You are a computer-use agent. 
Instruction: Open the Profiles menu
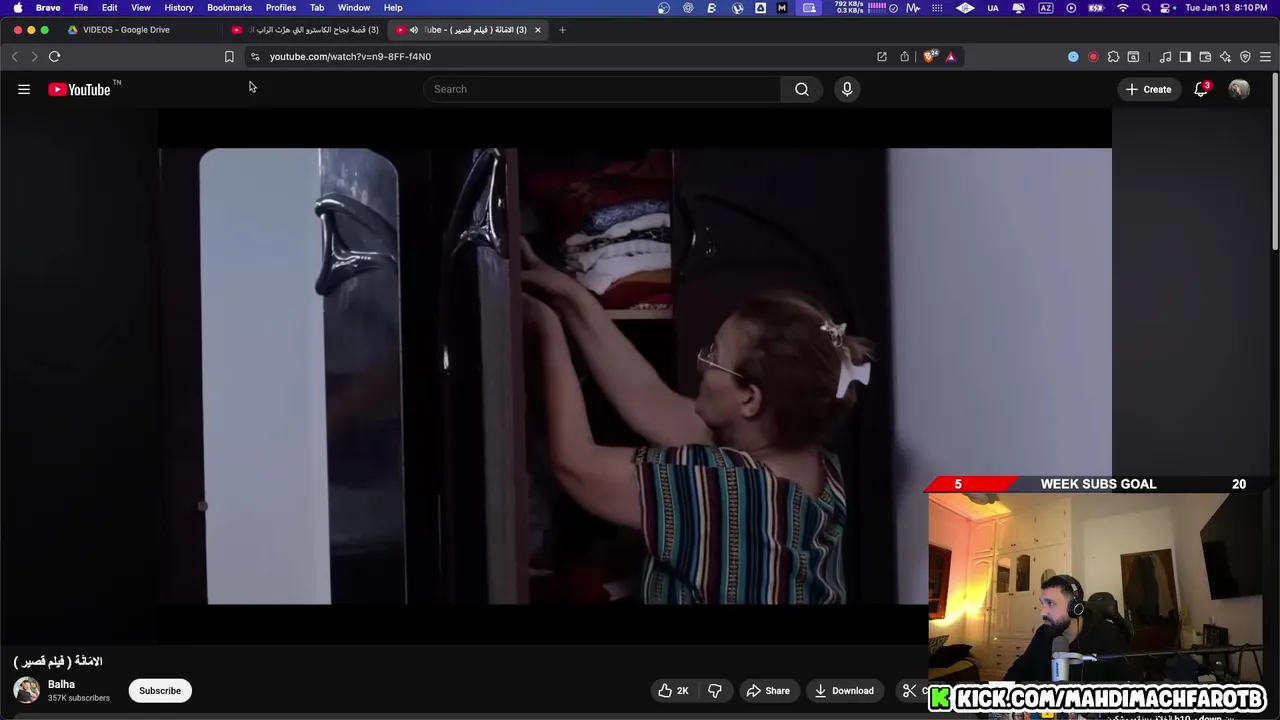281,8
